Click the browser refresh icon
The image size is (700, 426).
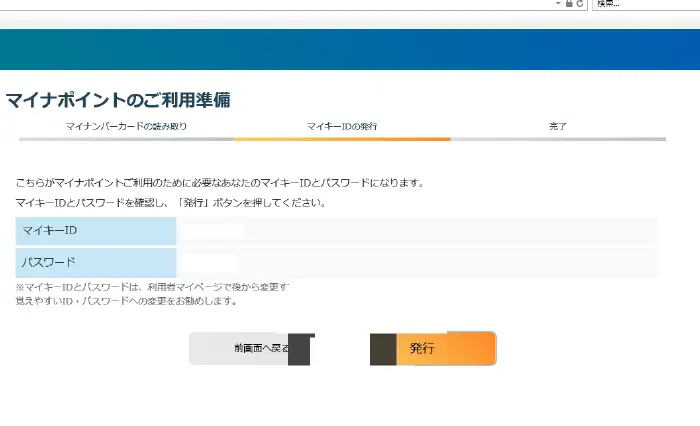[x=579, y=4]
